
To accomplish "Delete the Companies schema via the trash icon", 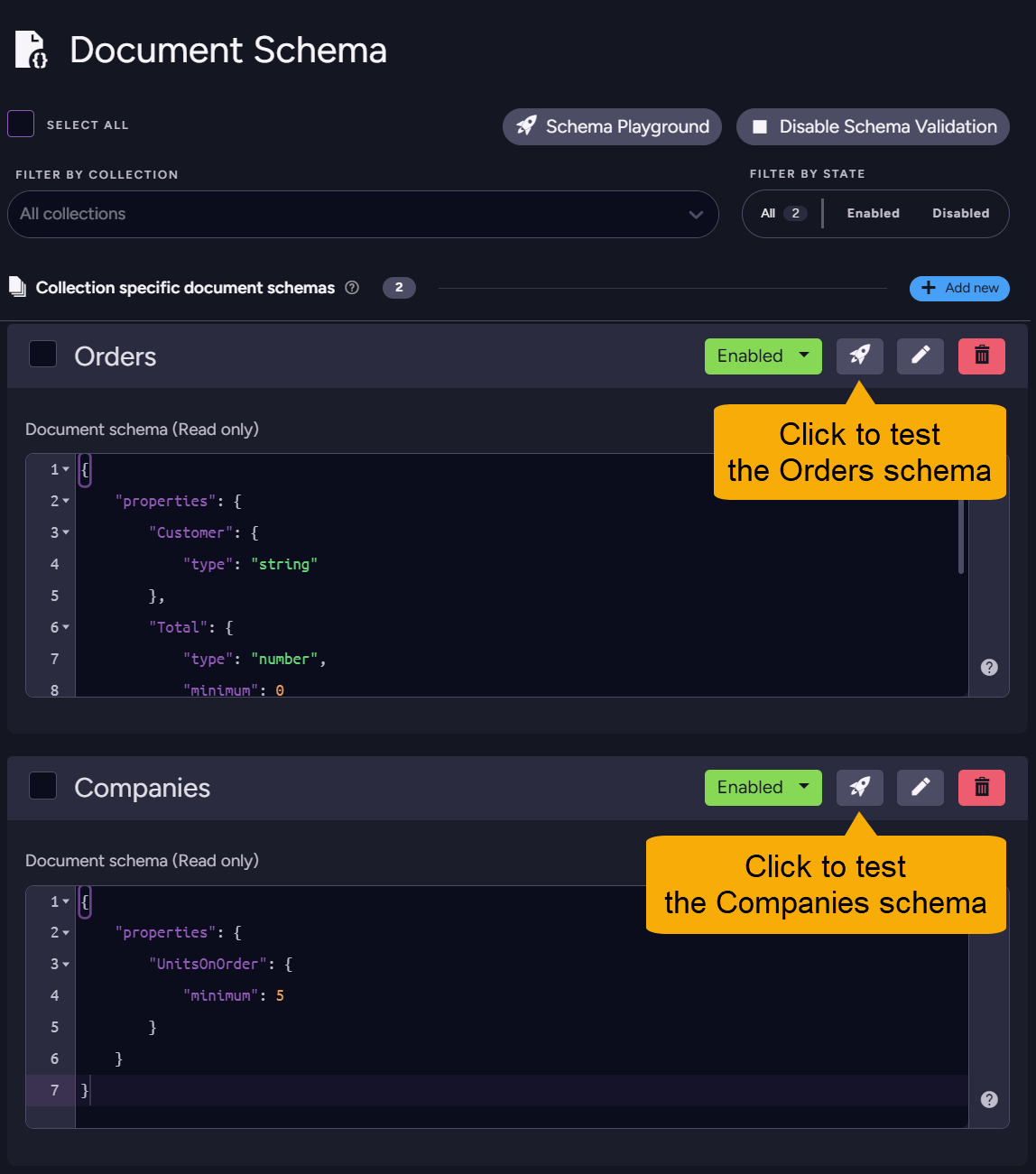I will tap(981, 787).
